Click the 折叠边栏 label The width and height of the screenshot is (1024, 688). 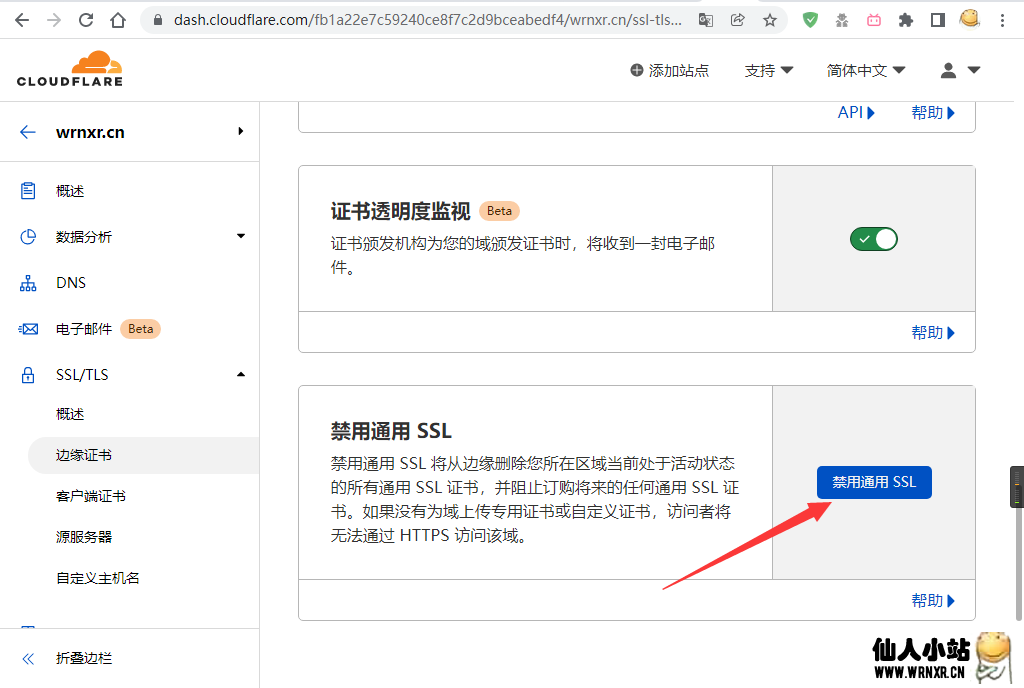tap(84, 659)
